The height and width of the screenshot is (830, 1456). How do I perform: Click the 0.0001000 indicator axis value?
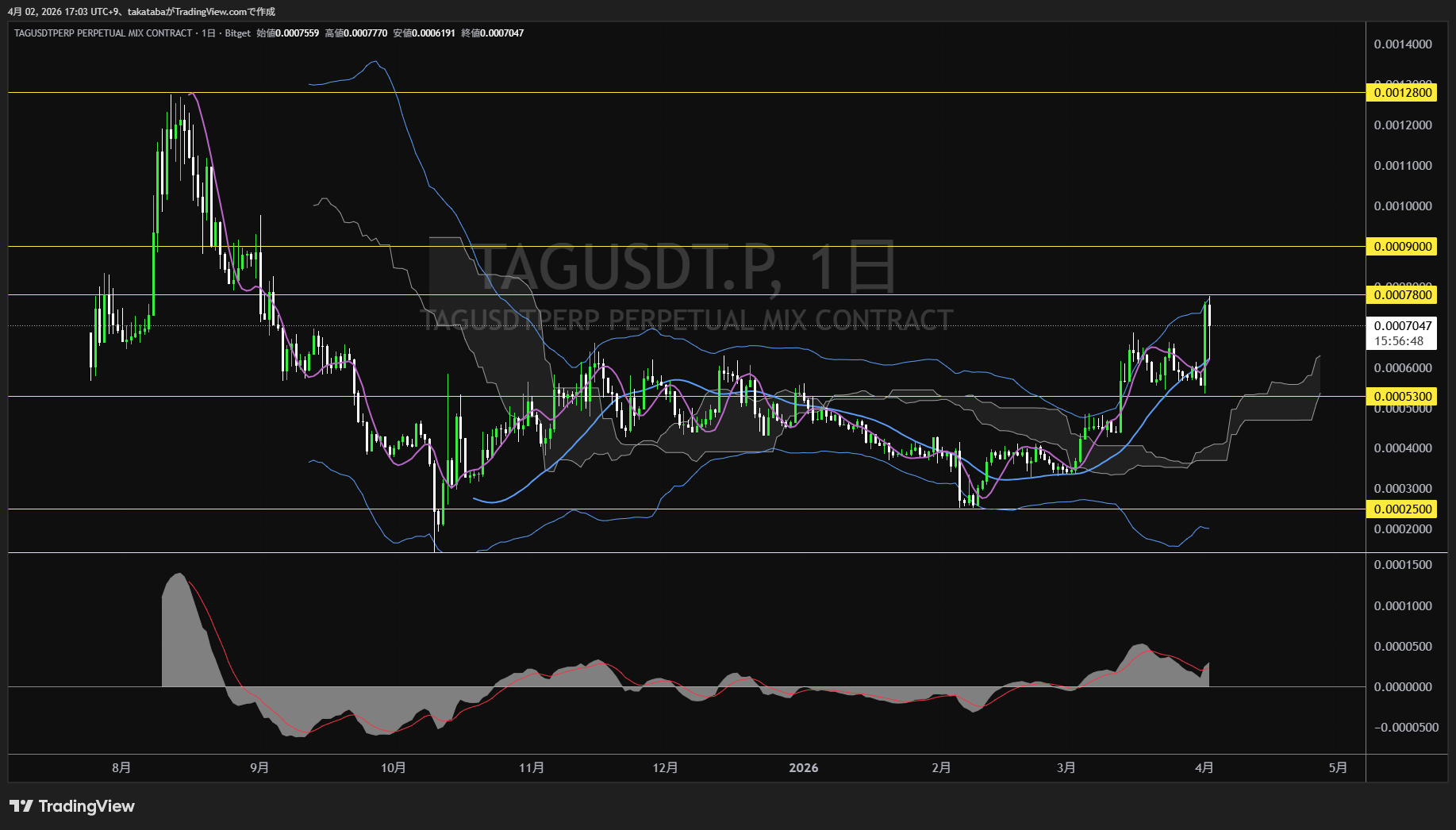tap(1403, 606)
